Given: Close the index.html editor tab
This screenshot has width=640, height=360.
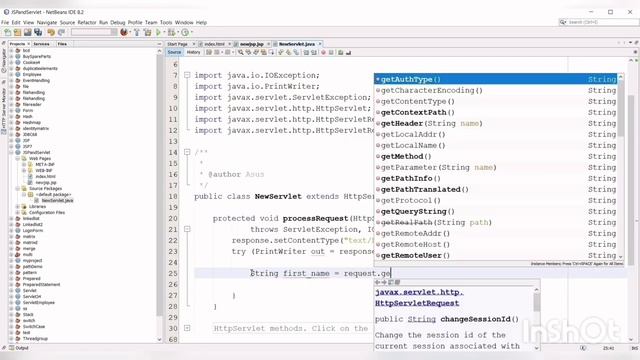Looking at the screenshot, I should point(229,44).
